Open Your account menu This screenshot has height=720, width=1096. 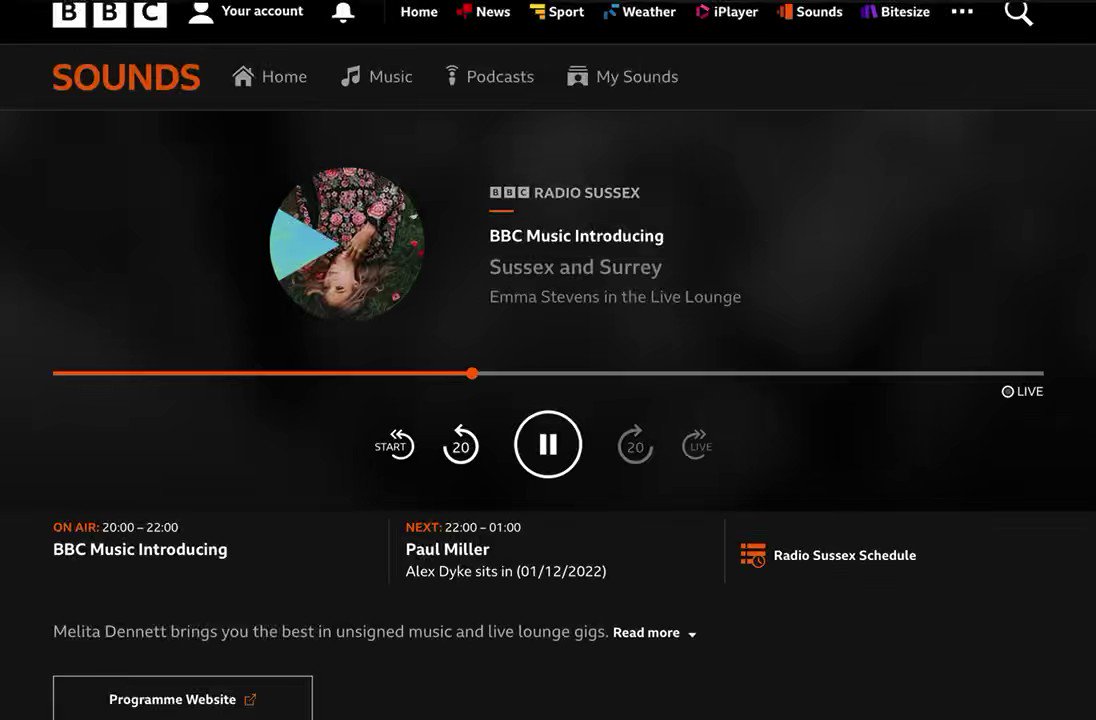(246, 12)
